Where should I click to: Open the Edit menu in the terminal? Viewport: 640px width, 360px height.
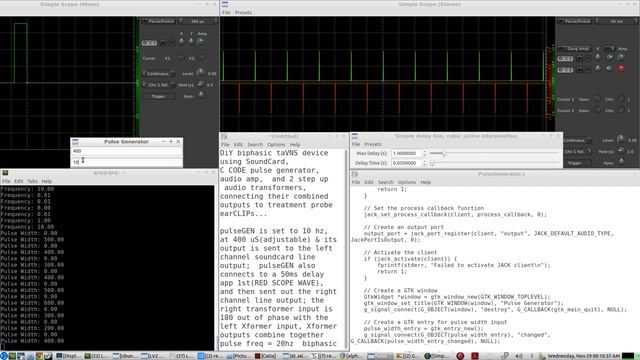click(19, 181)
